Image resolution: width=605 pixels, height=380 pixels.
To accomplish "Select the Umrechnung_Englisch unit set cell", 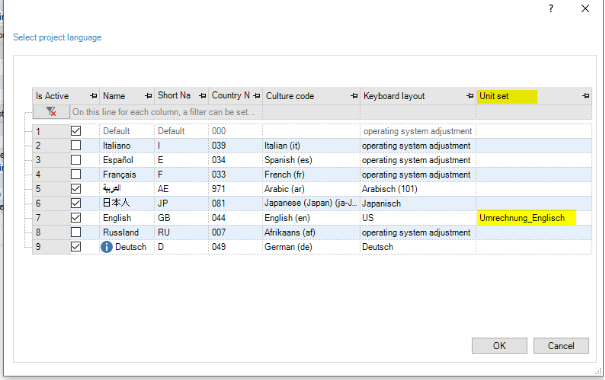I will pyautogui.click(x=534, y=218).
